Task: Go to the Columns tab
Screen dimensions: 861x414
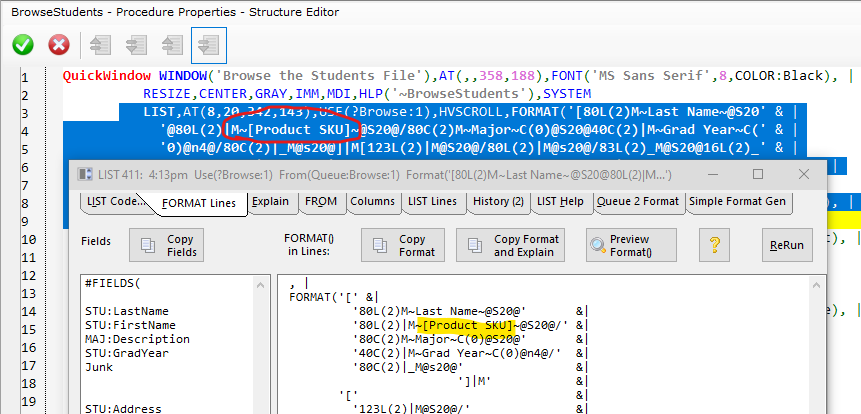Action: coord(372,202)
